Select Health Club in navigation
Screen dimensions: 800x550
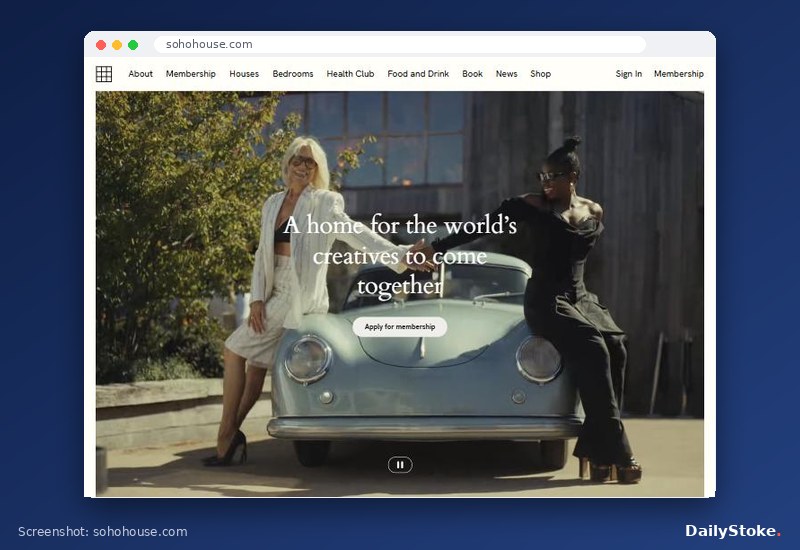[x=350, y=74]
